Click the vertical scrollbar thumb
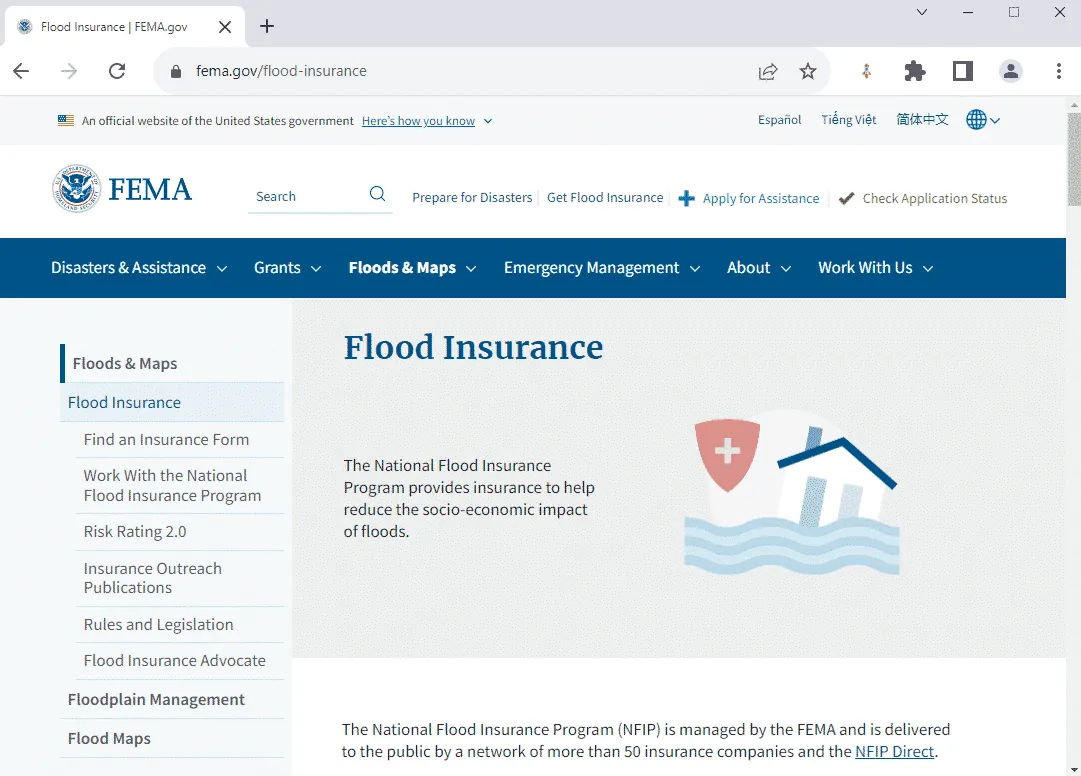 [1073, 159]
